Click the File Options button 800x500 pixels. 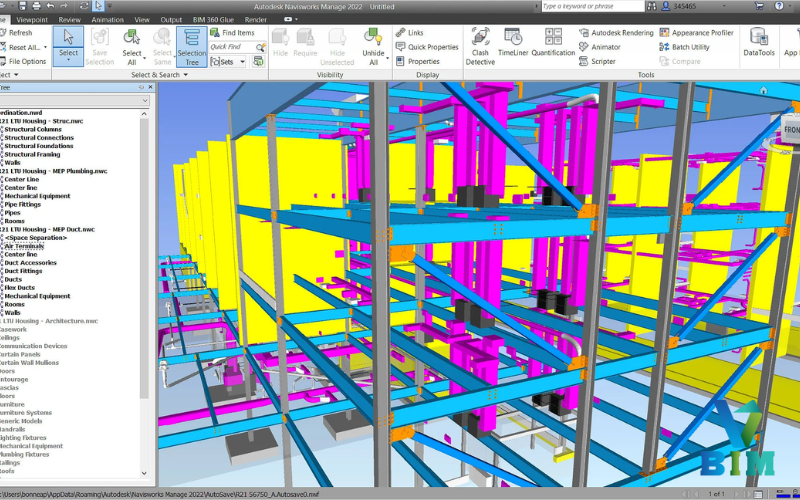(23, 61)
